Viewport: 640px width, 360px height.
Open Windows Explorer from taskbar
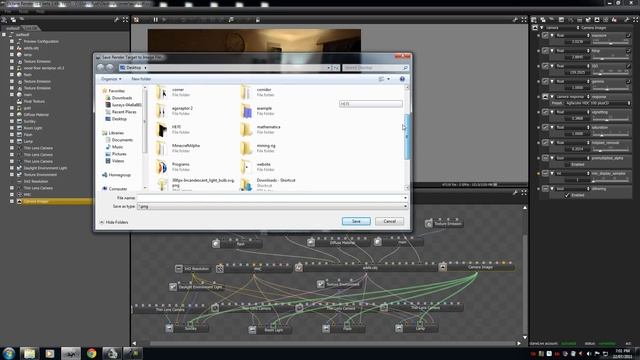tap(29, 353)
